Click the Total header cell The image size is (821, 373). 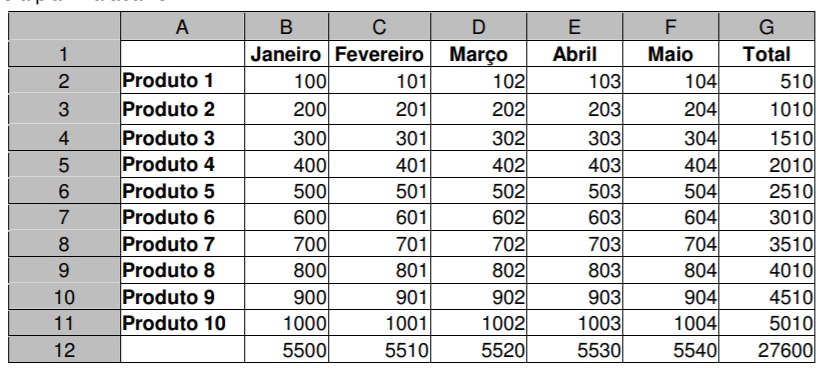(x=767, y=53)
